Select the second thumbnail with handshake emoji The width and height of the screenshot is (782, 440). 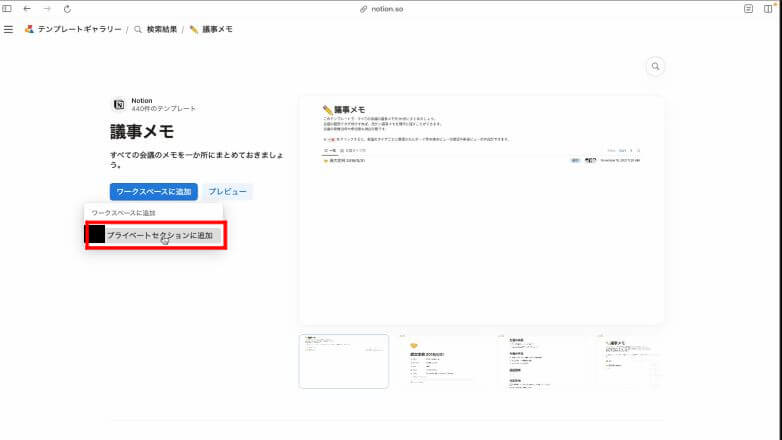pyautogui.click(x=443, y=361)
